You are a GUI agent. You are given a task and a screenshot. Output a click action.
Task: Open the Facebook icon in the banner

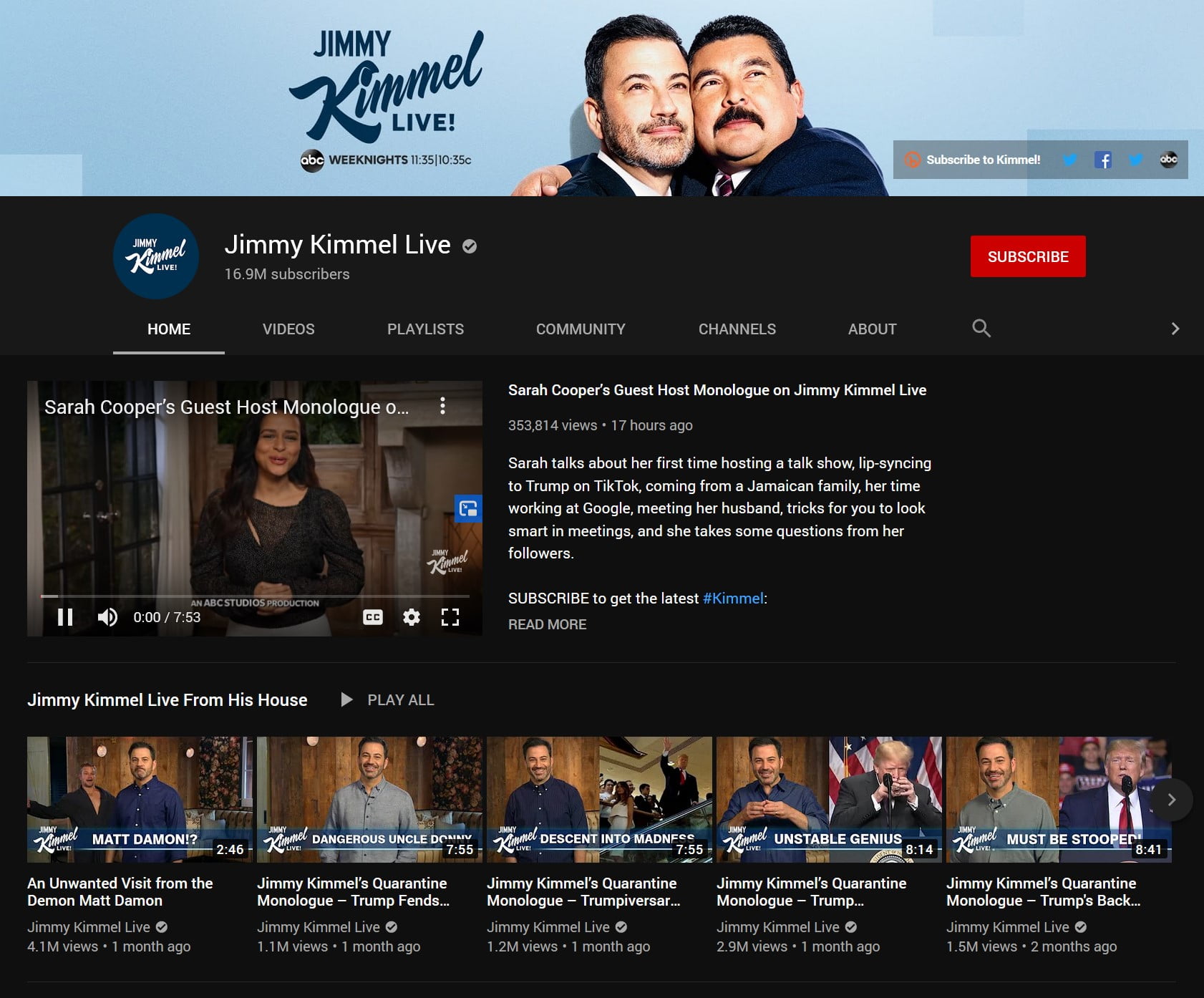pyautogui.click(x=1103, y=160)
